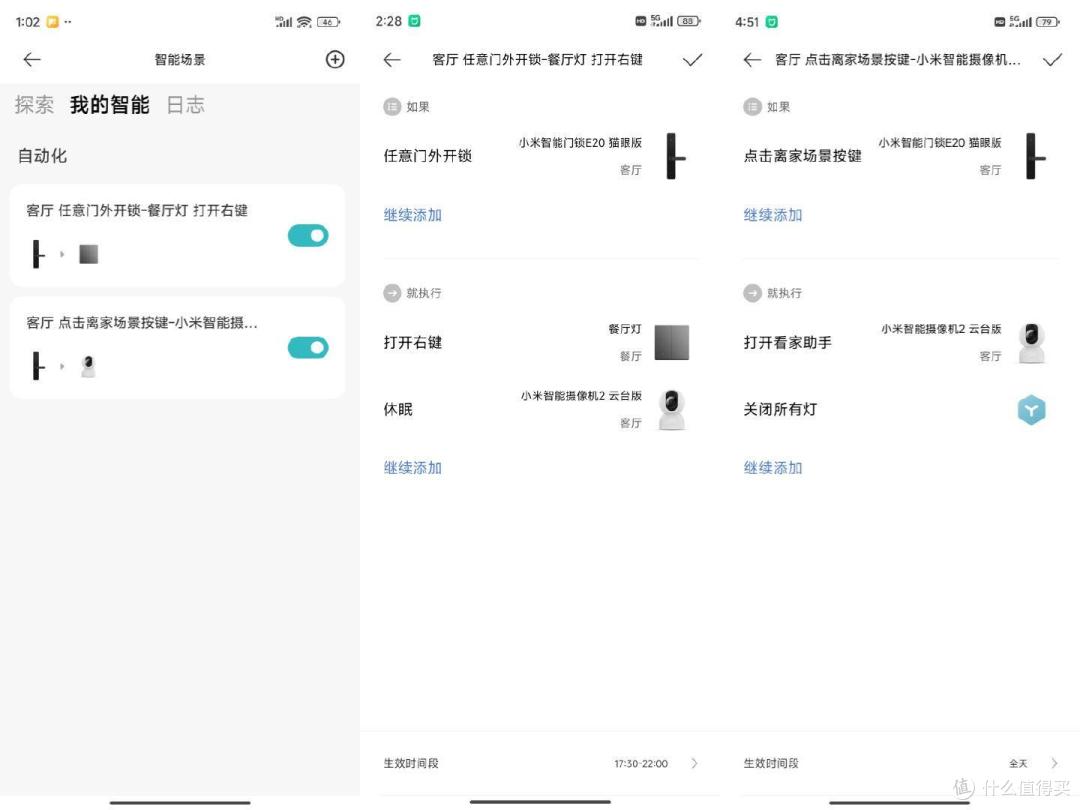Viewport: 1080px width, 810px height.
Task: Tap 继续添加 under the 任意门外开锁 condition
Action: 413,215
